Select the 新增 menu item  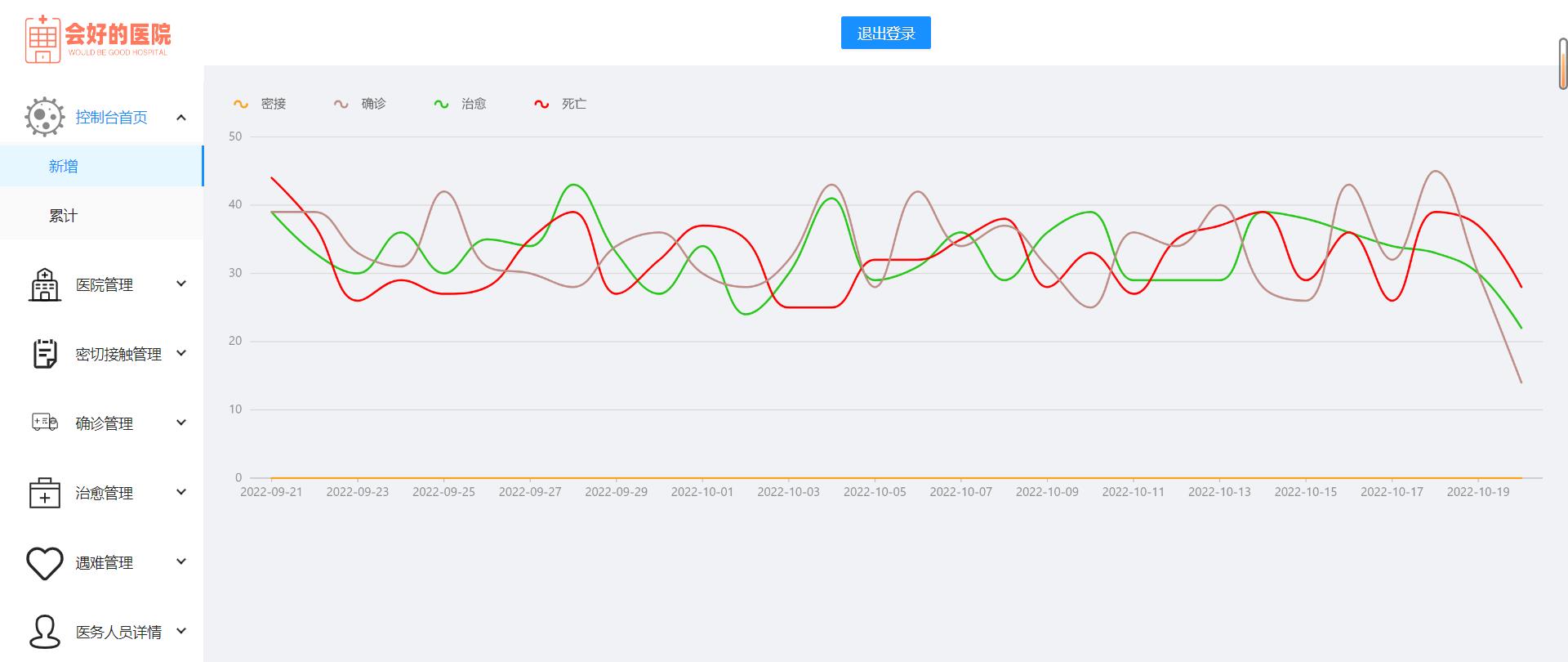(64, 167)
